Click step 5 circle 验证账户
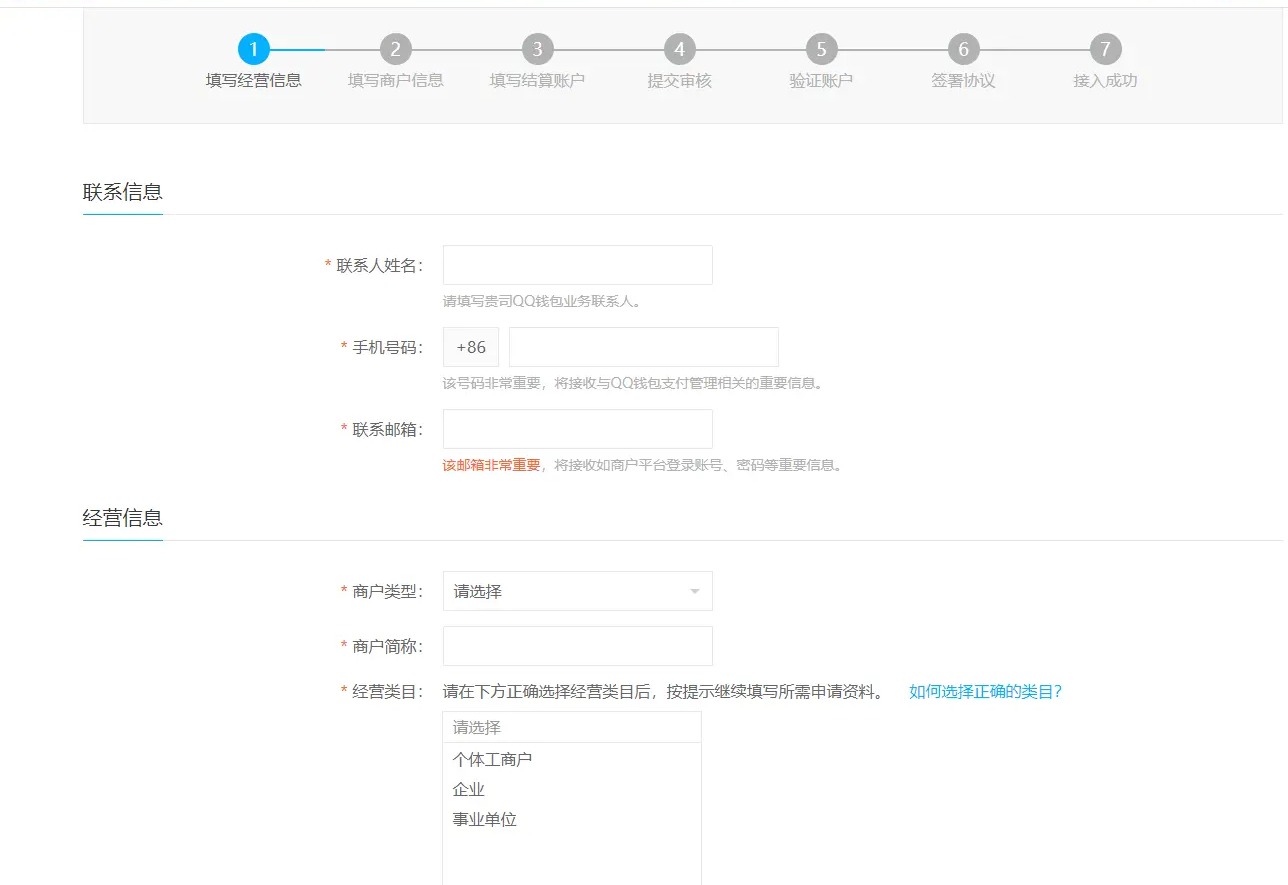This screenshot has height=885, width=1288. tap(821, 49)
